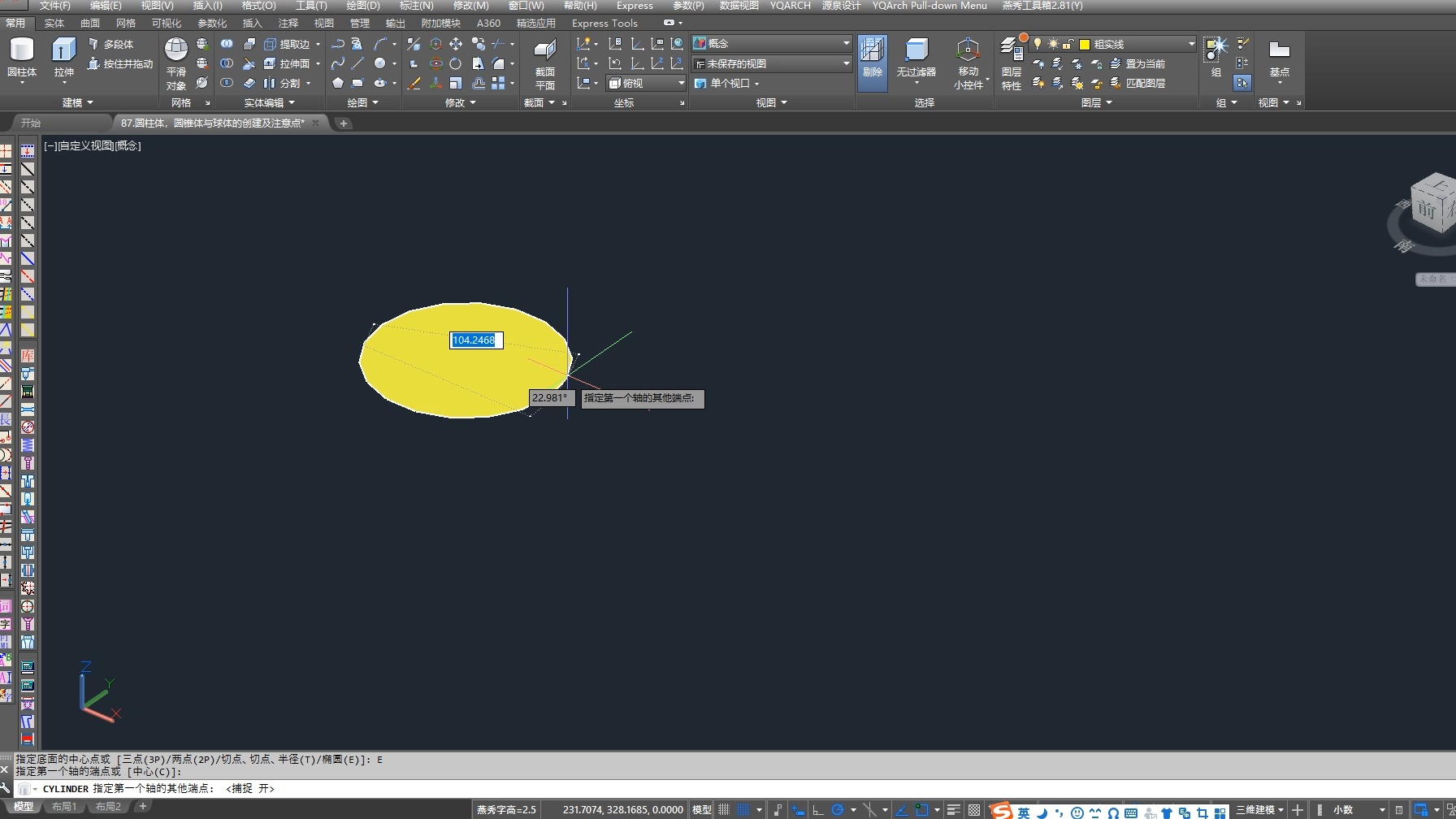Click the Sogou input method S icon
Screen dimensions: 1456x819
(1002, 811)
